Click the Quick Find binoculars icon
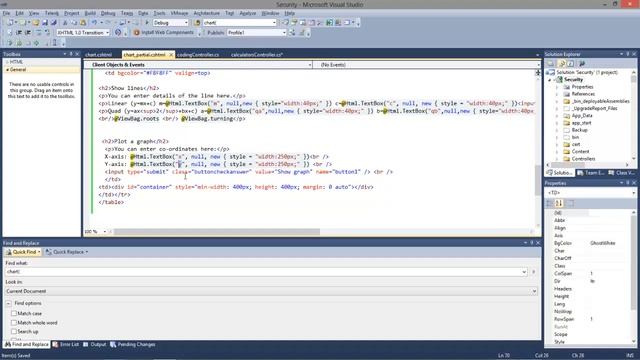The image size is (640, 360). [x=9, y=252]
